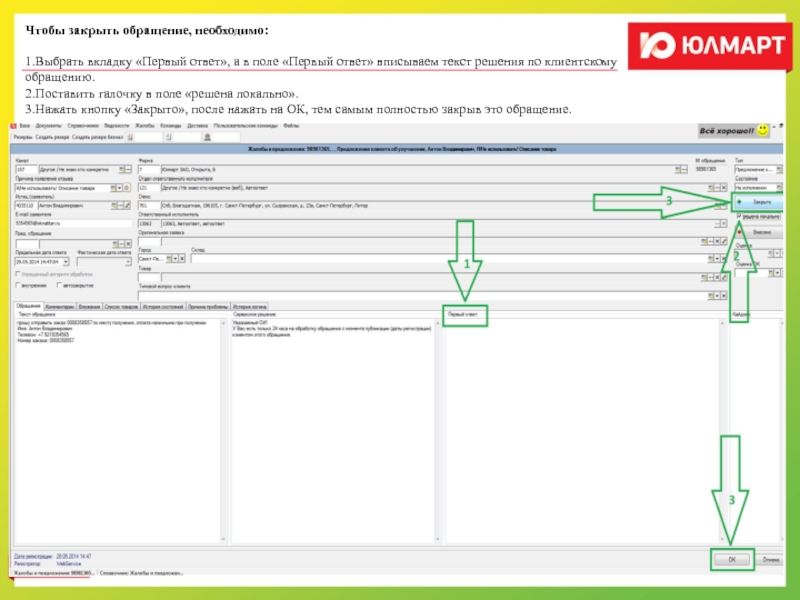Toggle the внутренняя checkbox

[x=18, y=285]
